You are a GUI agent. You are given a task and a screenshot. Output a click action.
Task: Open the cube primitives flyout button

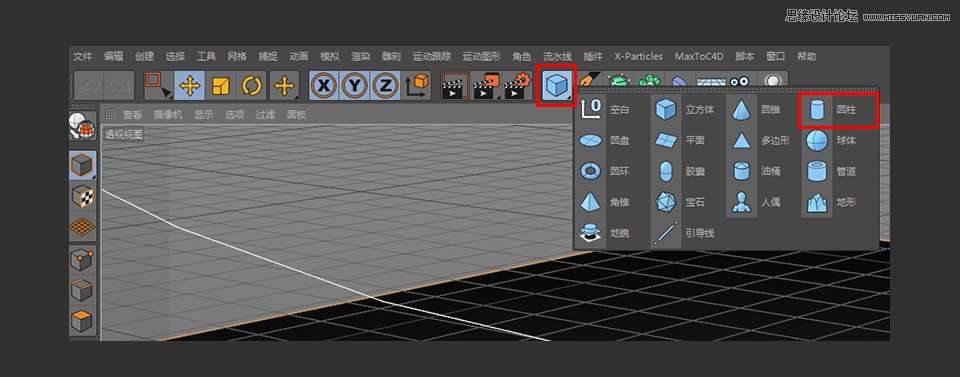click(x=557, y=86)
